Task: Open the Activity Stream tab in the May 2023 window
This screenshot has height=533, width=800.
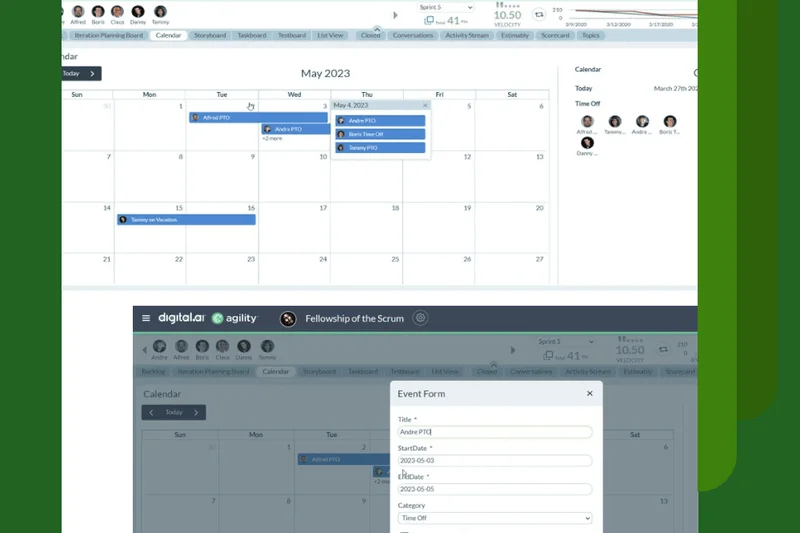Action: pyautogui.click(x=467, y=35)
